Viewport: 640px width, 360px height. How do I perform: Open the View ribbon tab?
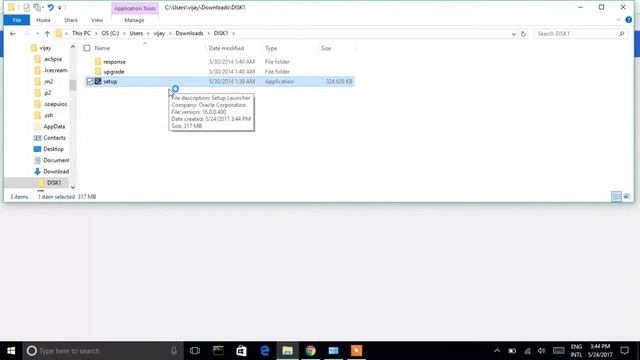point(97,20)
